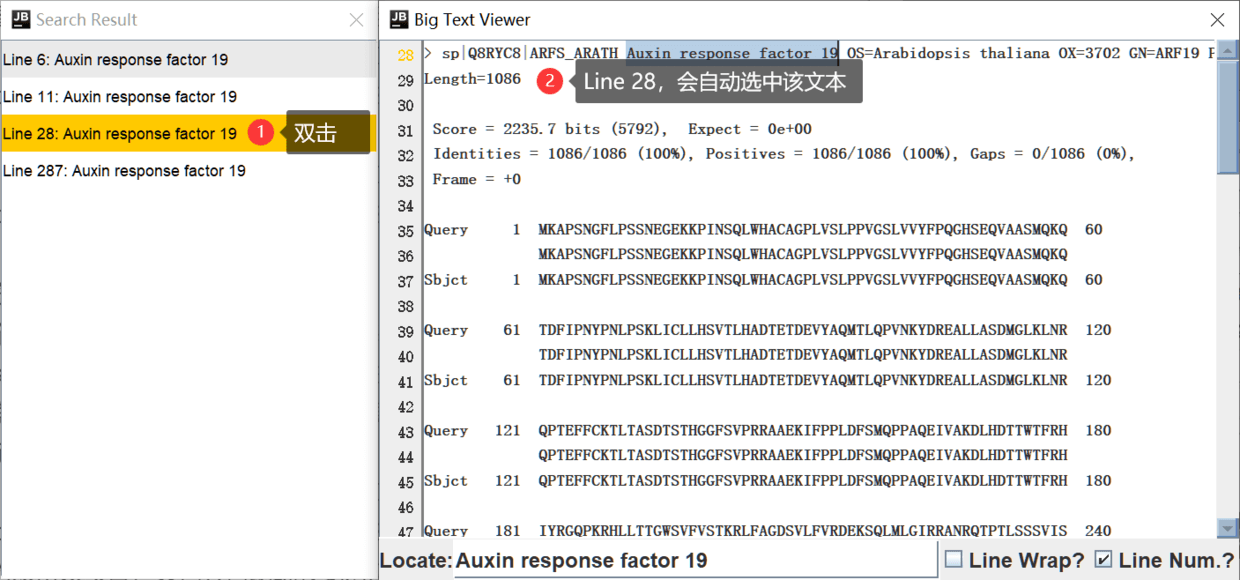This screenshot has width=1240, height=580.
Task: Click the match line 44 consensus sequence
Action: 802,456
